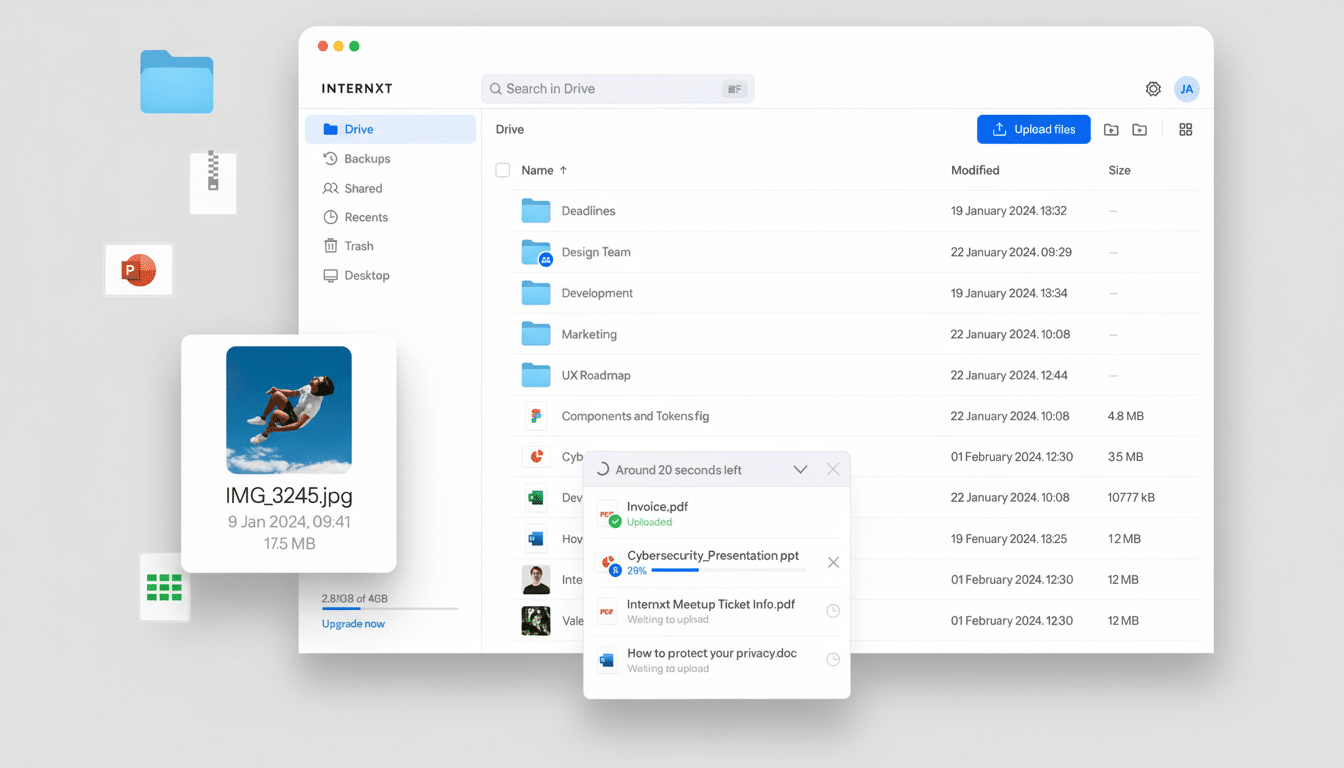1344x768 pixels.
Task: Click the Upload files button
Action: [x=1033, y=129]
